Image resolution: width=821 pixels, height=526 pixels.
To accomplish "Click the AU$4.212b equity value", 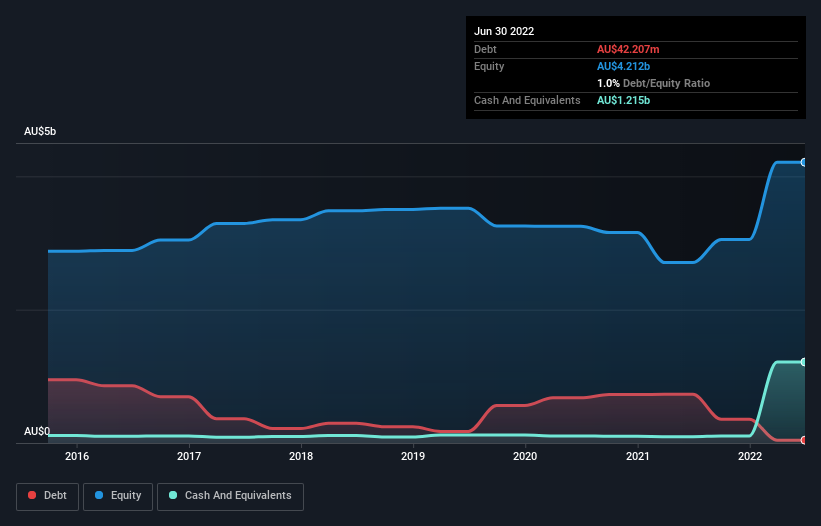I will pos(623,66).
